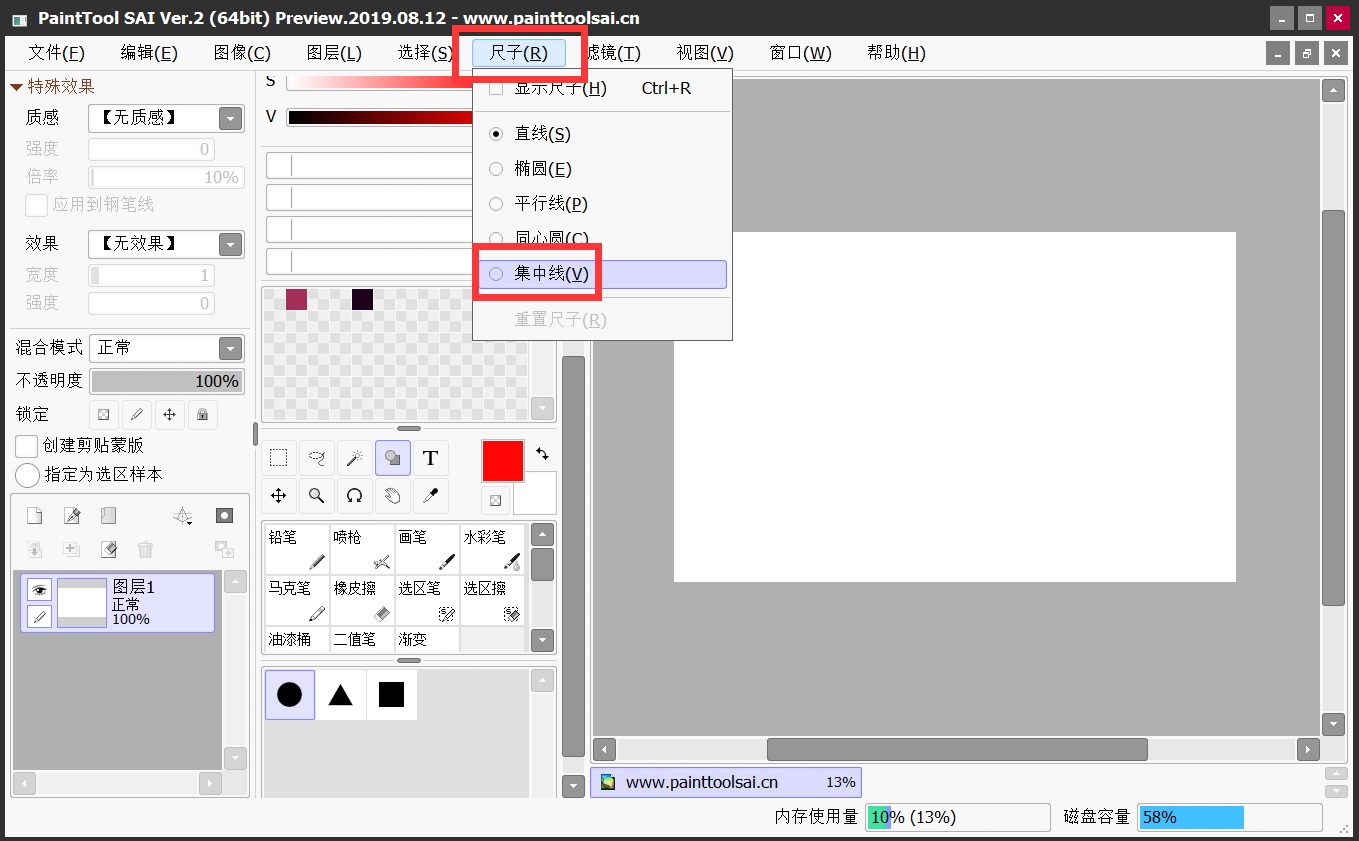Toggle 显示尺子 show ruler checkbox
1359x841 pixels.
point(496,88)
